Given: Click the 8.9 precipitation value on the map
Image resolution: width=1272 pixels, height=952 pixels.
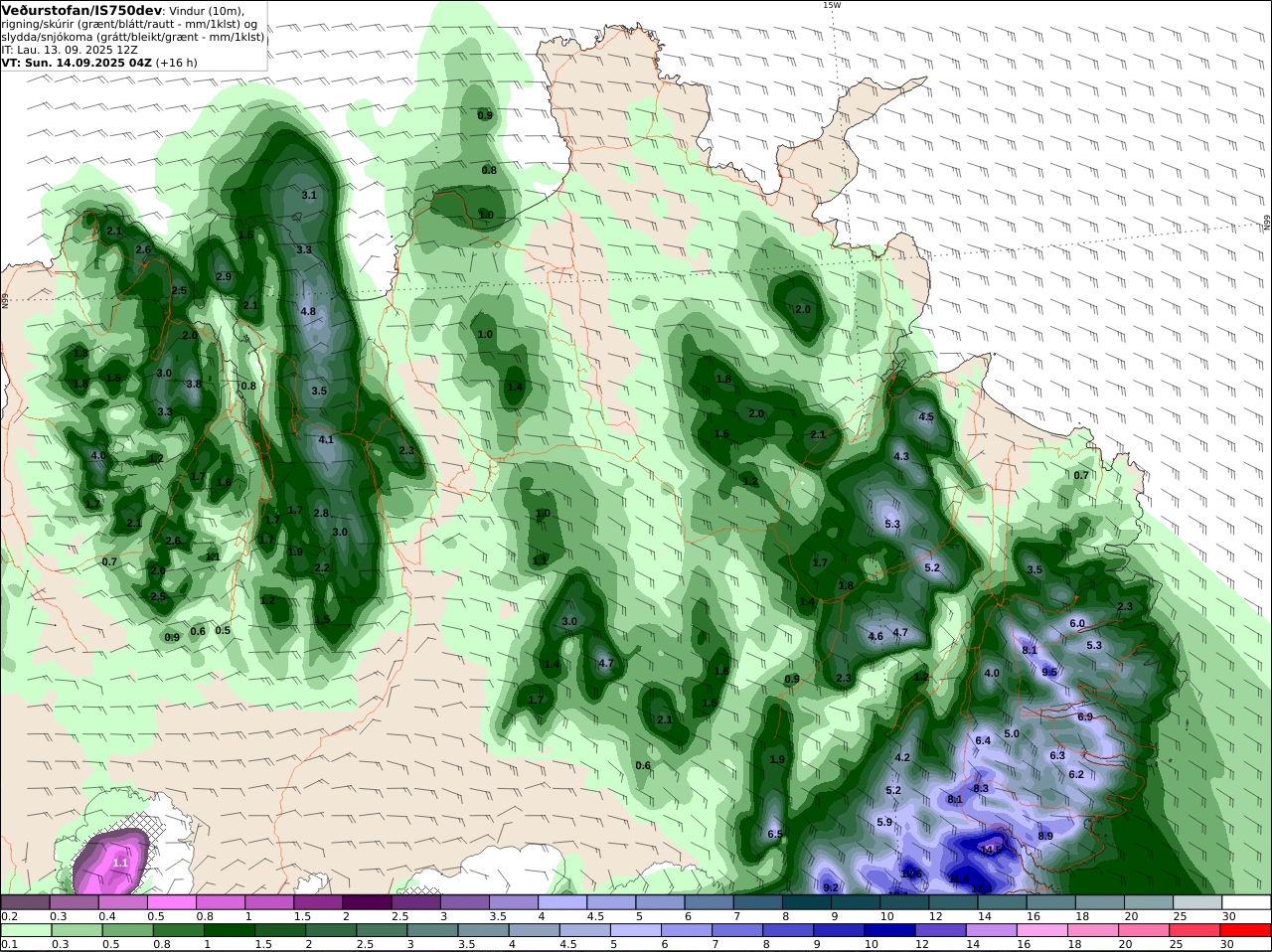Looking at the screenshot, I should click(x=1045, y=836).
